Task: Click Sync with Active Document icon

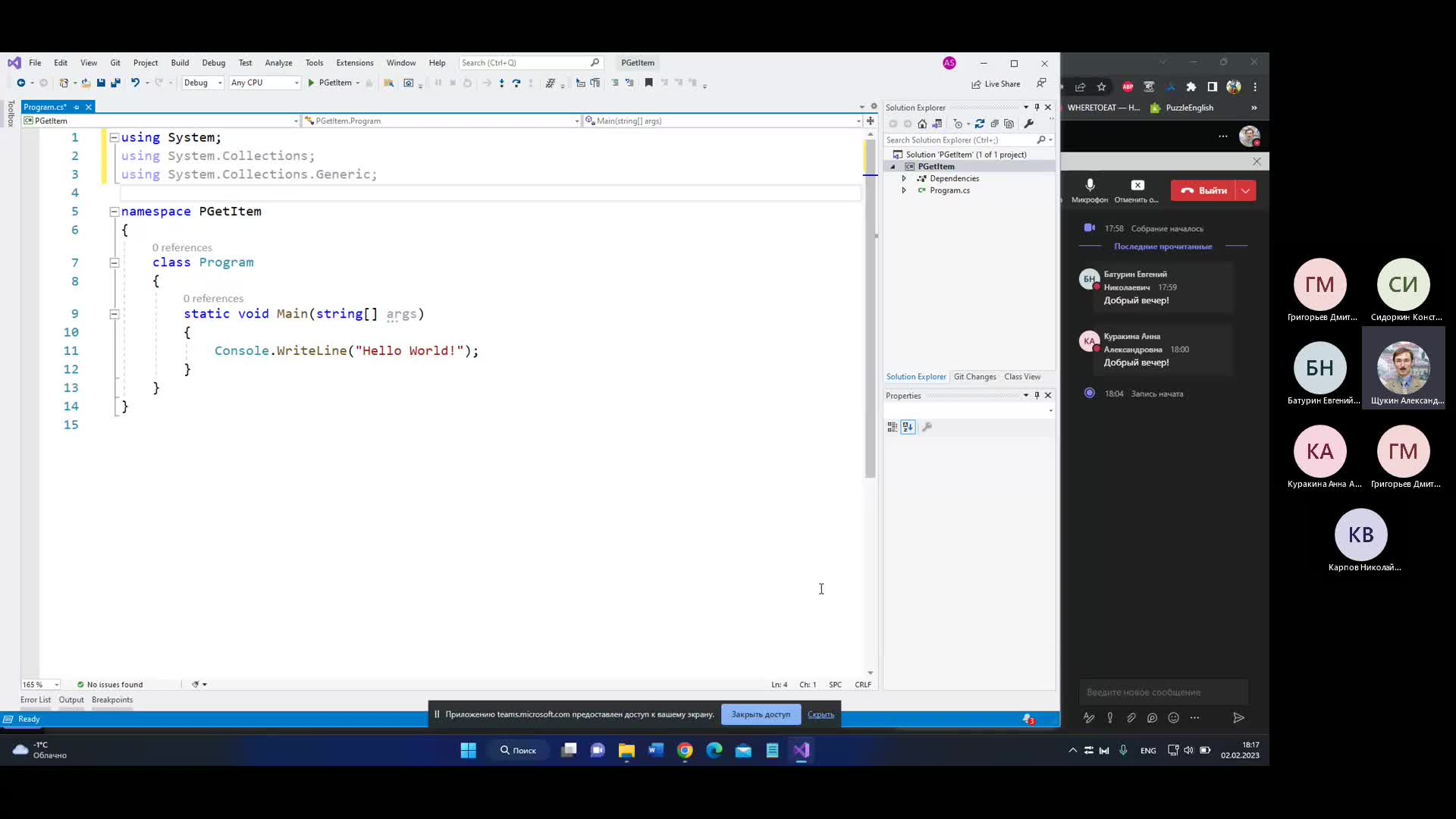Action: coord(980,124)
